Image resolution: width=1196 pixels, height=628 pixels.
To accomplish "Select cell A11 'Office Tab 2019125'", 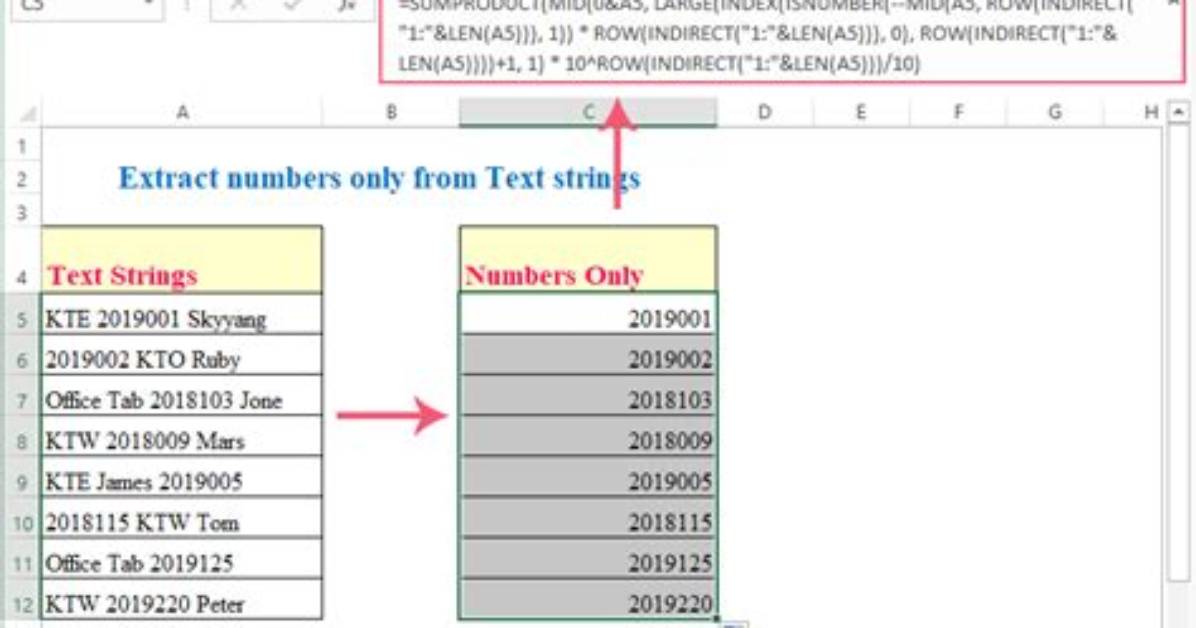I will [x=182, y=559].
